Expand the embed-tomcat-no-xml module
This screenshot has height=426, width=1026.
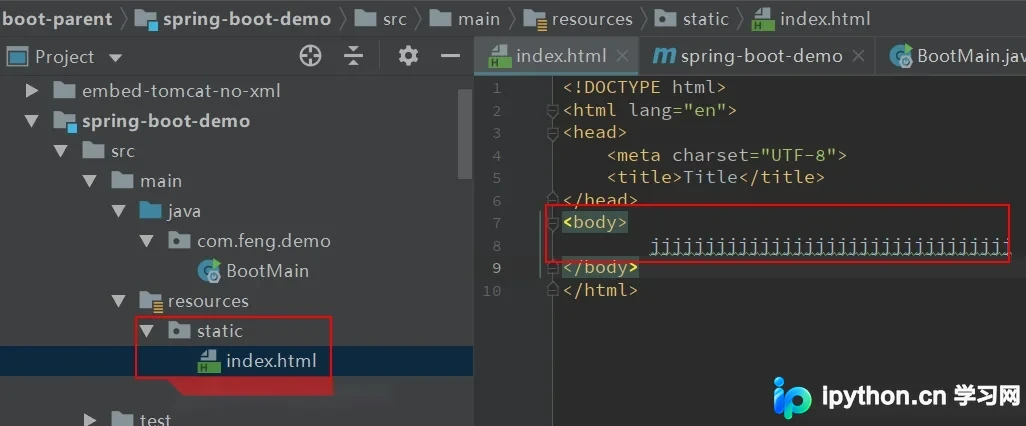pyautogui.click(x=31, y=91)
